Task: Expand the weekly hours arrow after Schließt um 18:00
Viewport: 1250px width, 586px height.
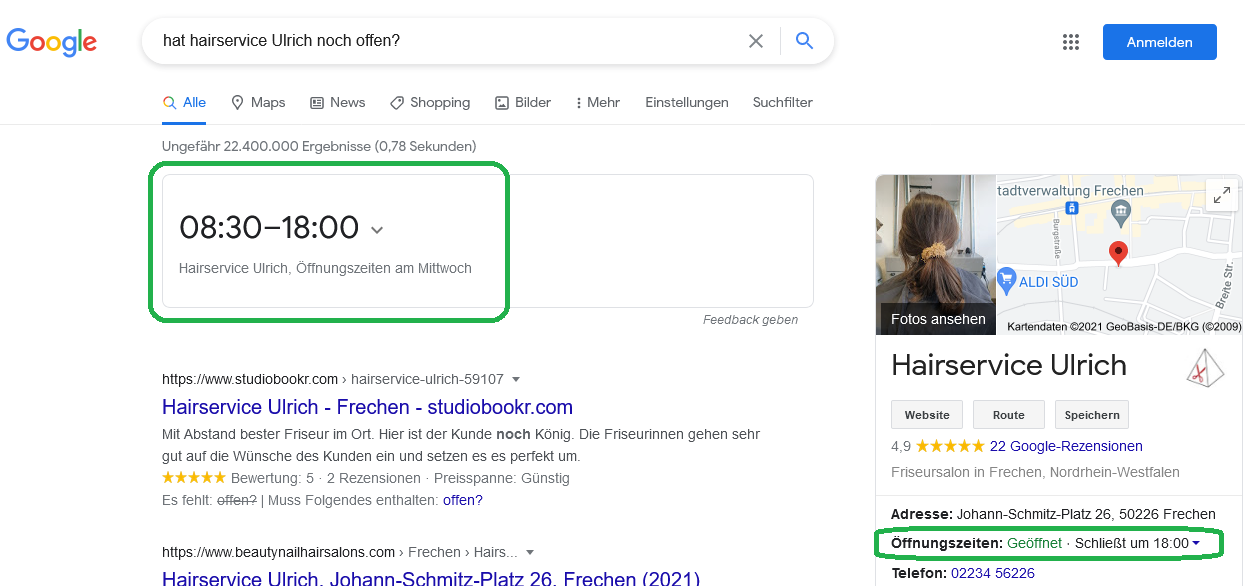Action: [x=1196, y=544]
